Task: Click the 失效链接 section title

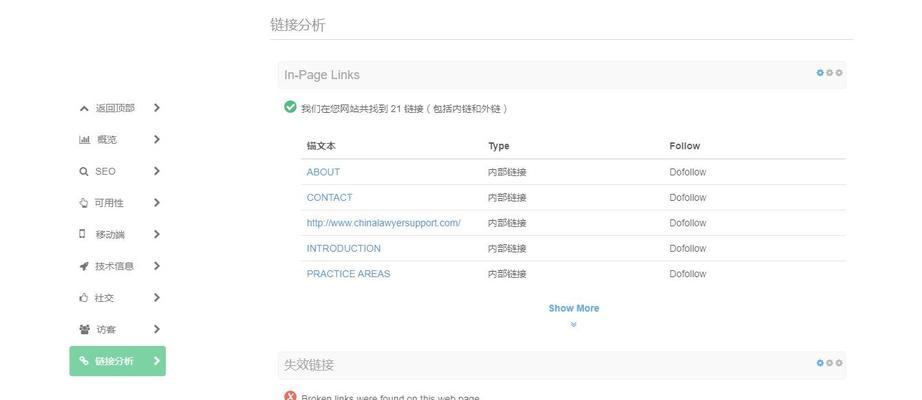Action: click(309, 365)
